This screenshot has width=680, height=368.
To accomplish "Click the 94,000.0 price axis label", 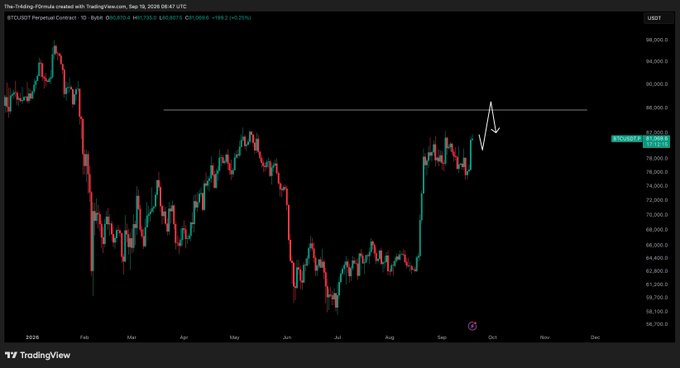I will [657, 62].
